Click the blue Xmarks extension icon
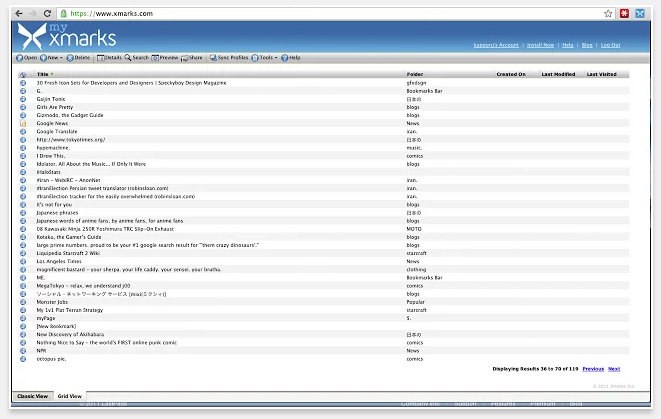661x419 pixels. [x=640, y=13]
